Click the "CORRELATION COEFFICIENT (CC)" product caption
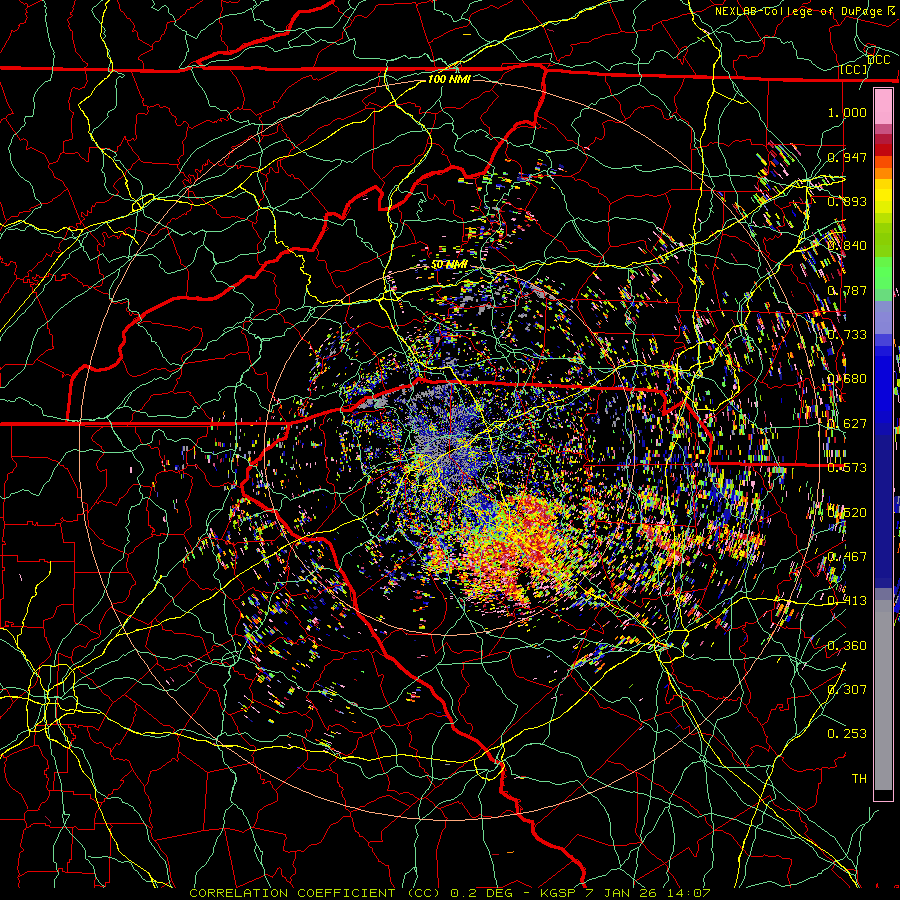The width and height of the screenshot is (900, 900). coord(315,893)
